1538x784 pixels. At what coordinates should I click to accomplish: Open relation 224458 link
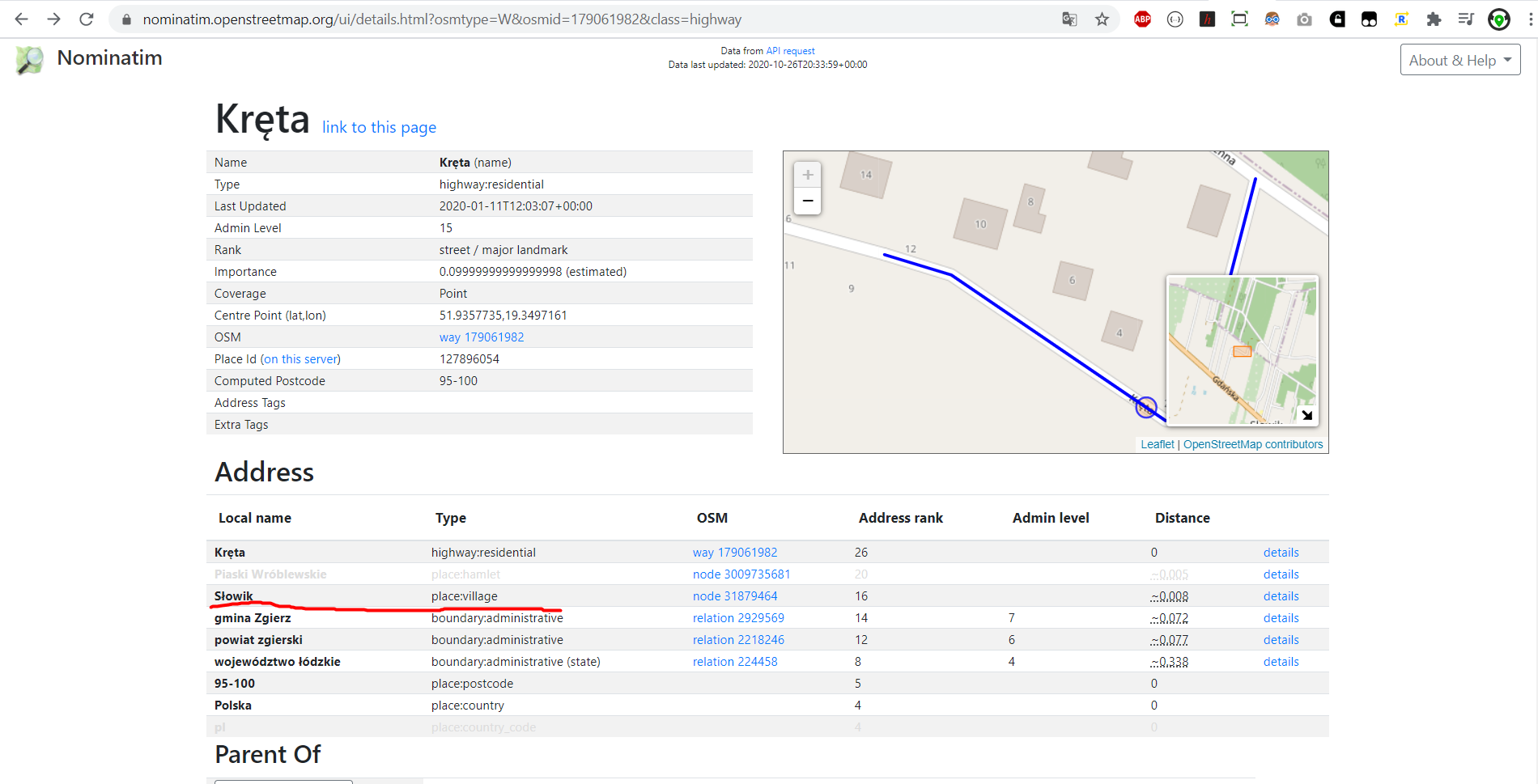click(x=735, y=662)
